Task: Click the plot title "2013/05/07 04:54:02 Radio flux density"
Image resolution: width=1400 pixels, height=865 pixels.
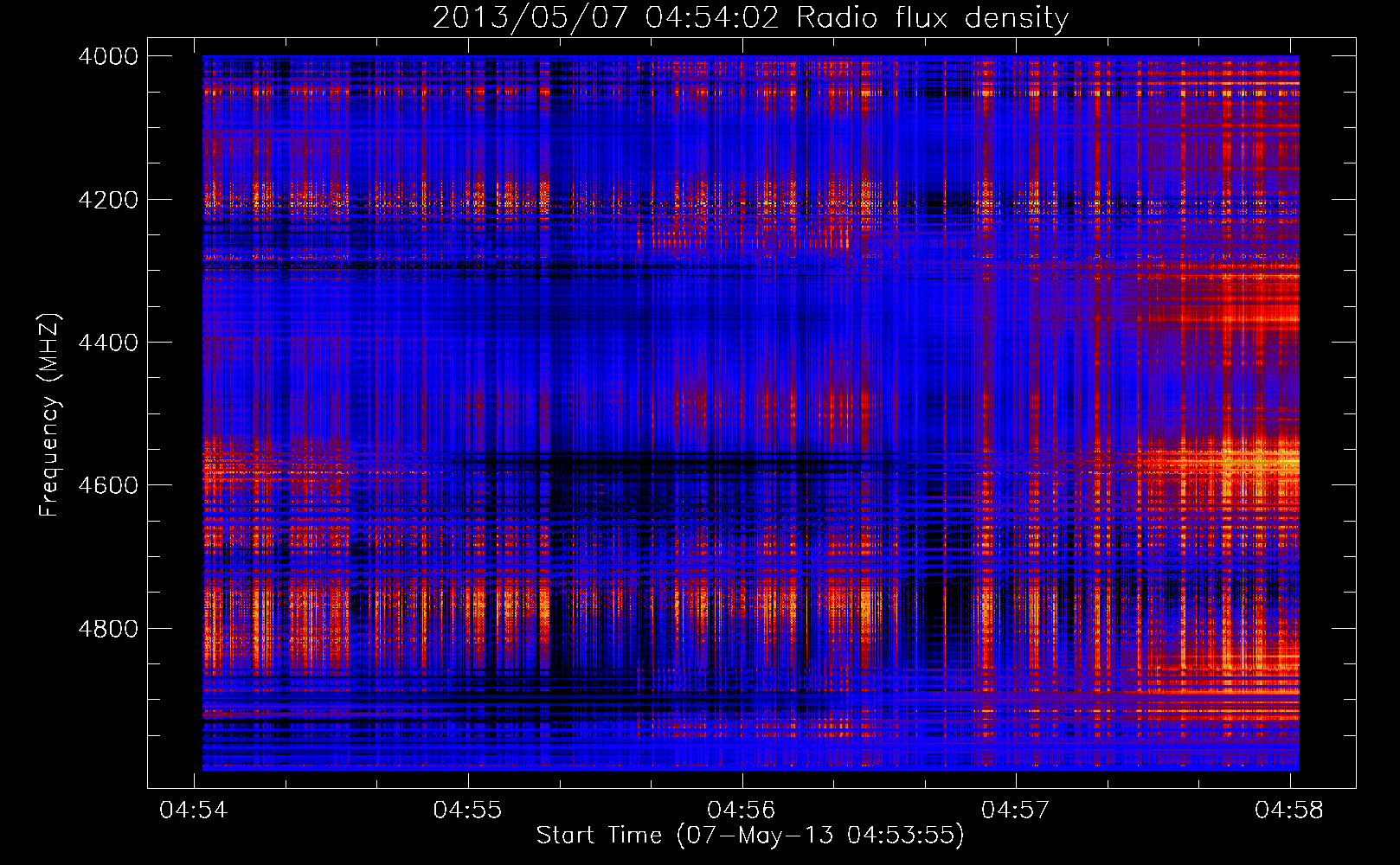Action: (x=750, y=18)
